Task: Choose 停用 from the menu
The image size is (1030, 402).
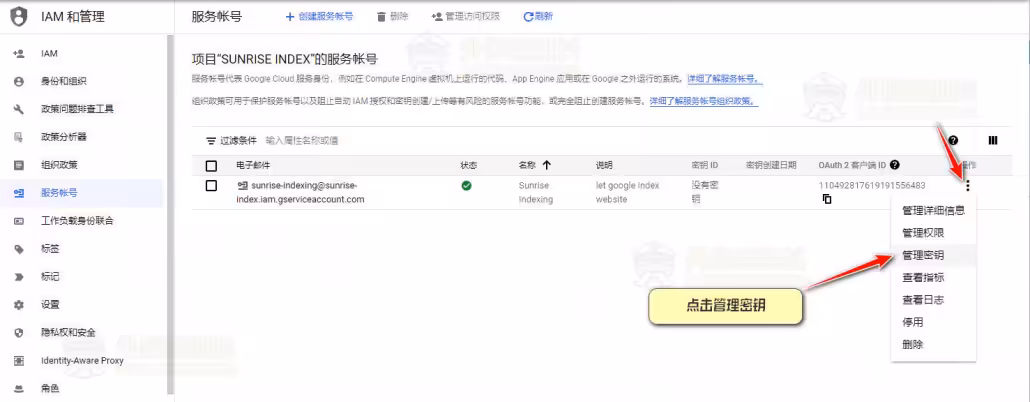Action: (x=933, y=322)
